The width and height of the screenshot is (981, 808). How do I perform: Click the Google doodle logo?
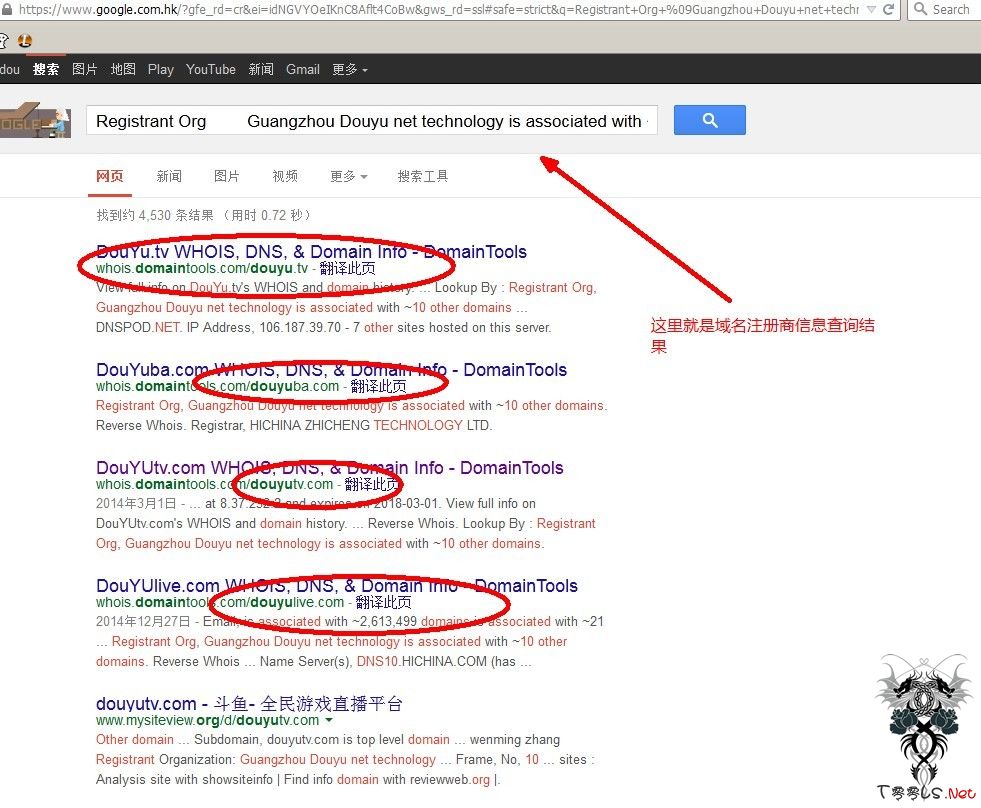click(x=34, y=120)
